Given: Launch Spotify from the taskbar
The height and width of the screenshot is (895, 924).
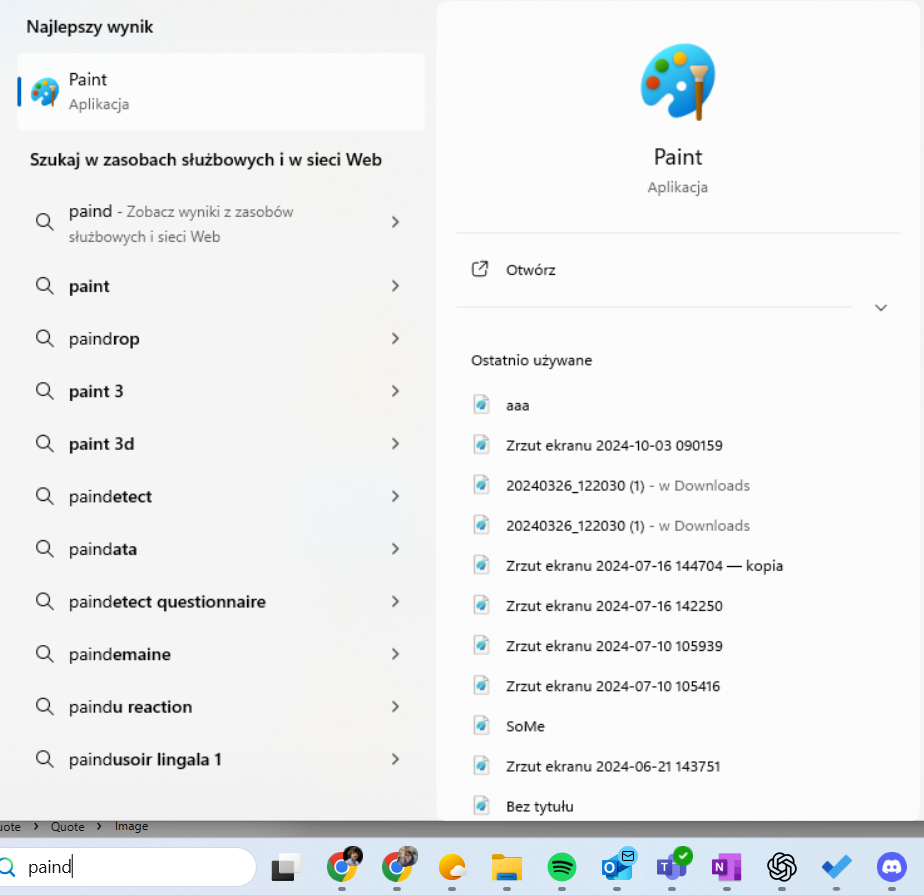Looking at the screenshot, I should tap(562, 868).
